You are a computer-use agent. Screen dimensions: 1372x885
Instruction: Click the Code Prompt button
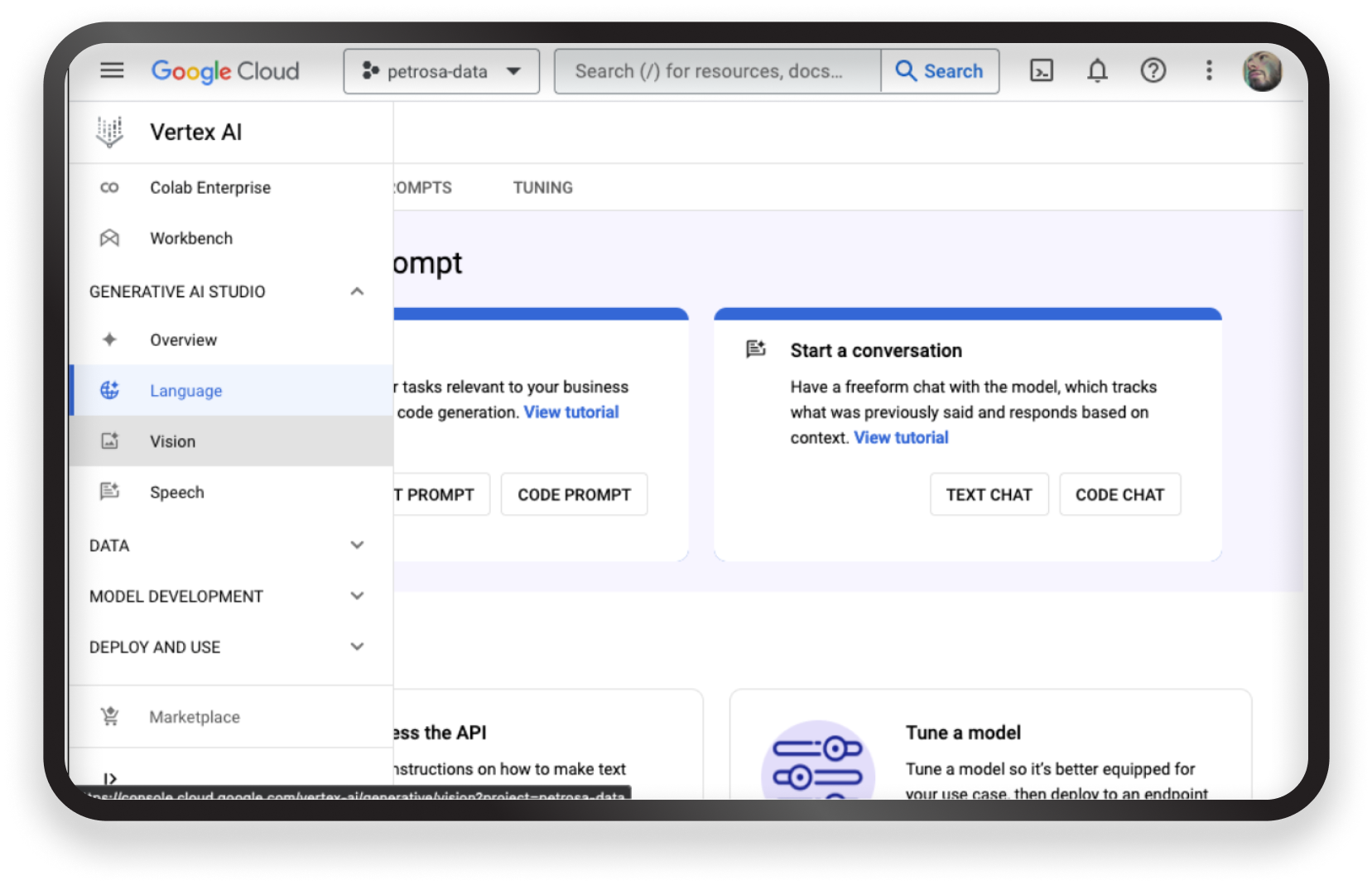point(574,495)
